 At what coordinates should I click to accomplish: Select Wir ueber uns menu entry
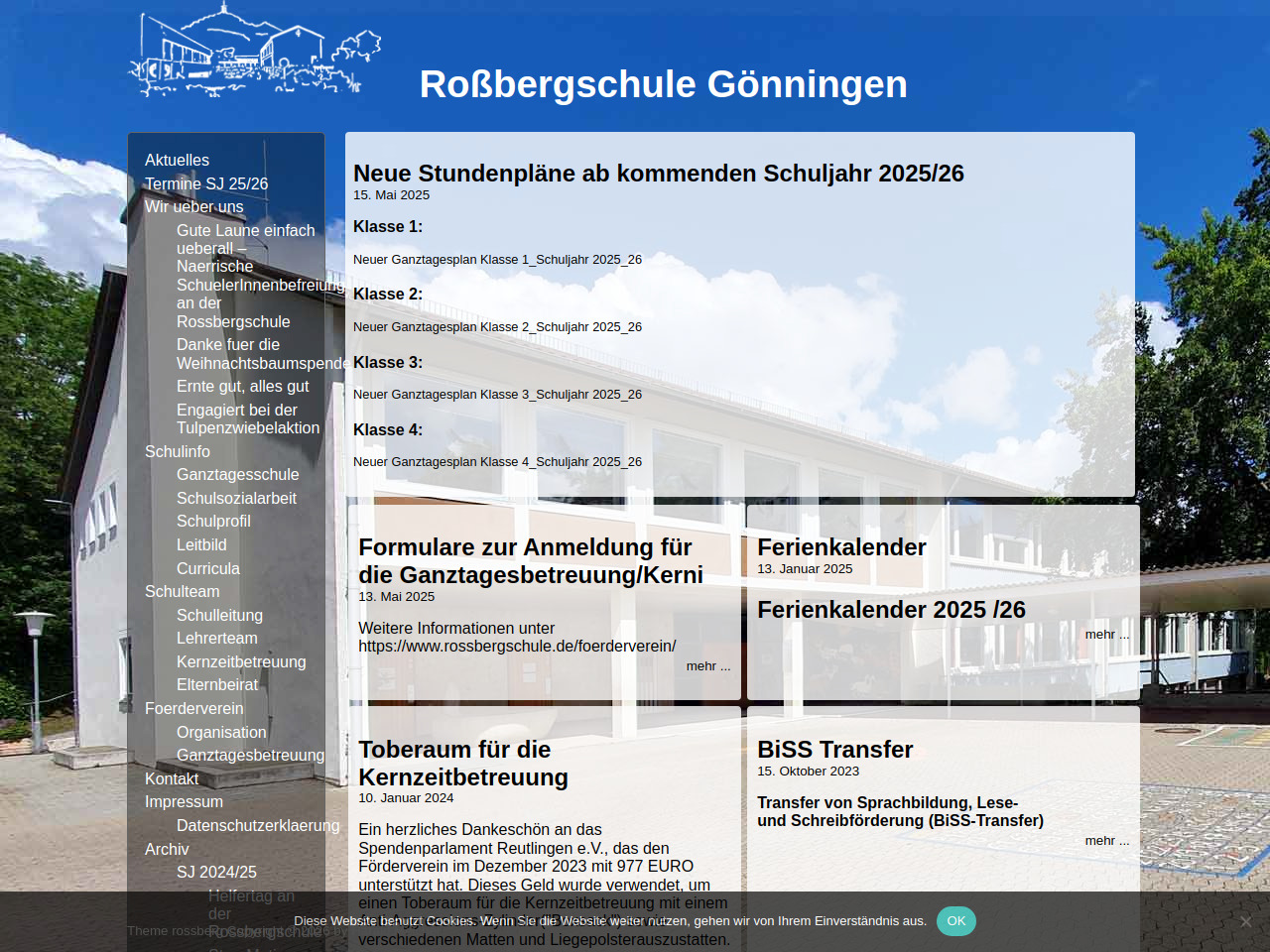[x=193, y=206]
